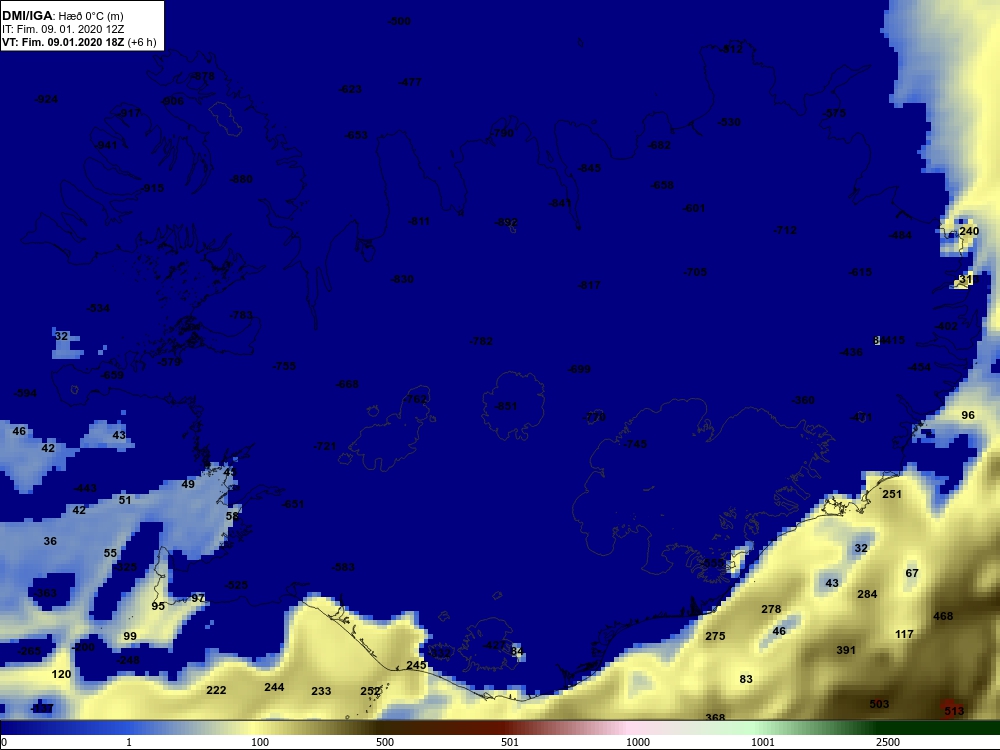Click the map value "-817"

click(588, 285)
